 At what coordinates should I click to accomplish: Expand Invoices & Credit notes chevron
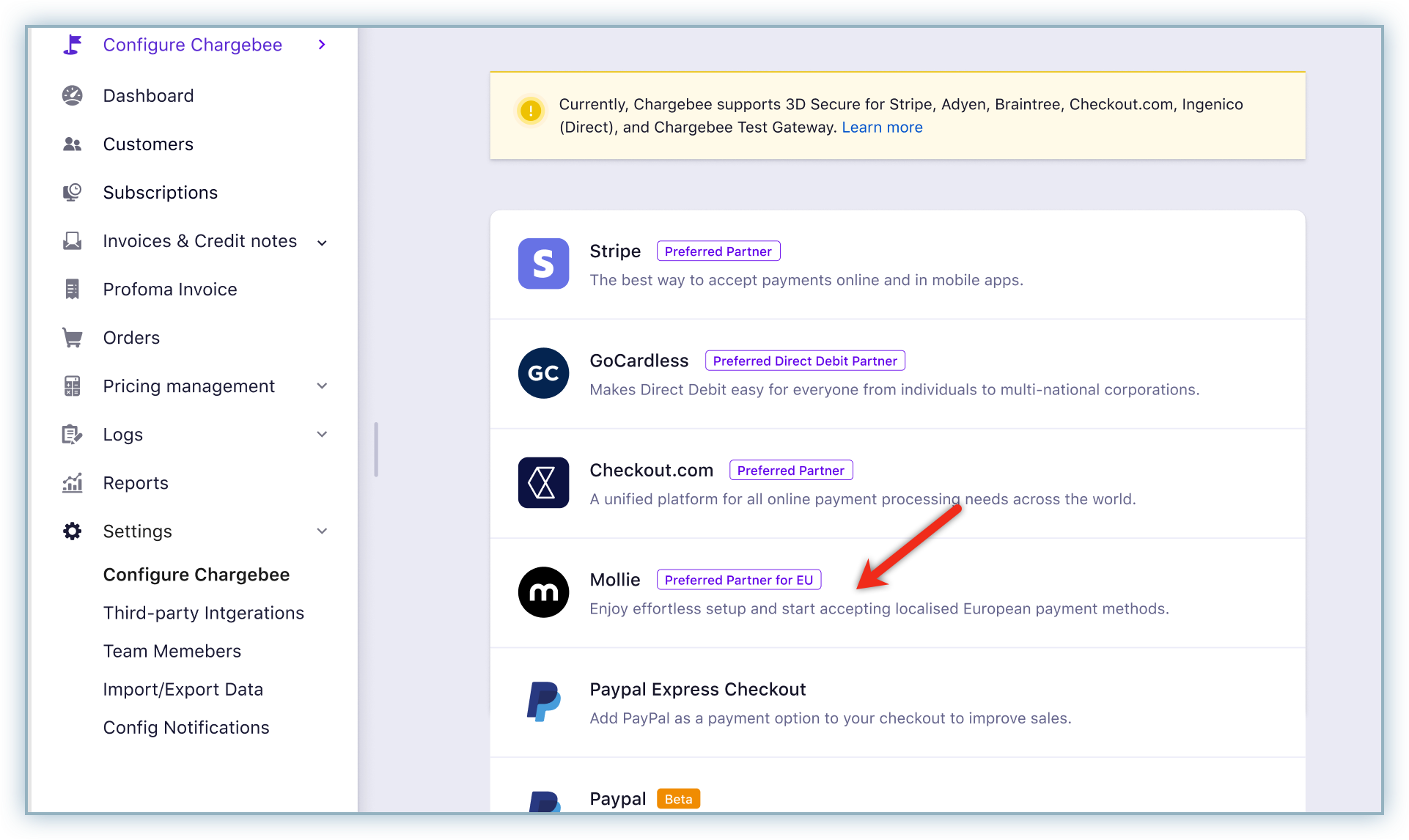[x=322, y=243]
